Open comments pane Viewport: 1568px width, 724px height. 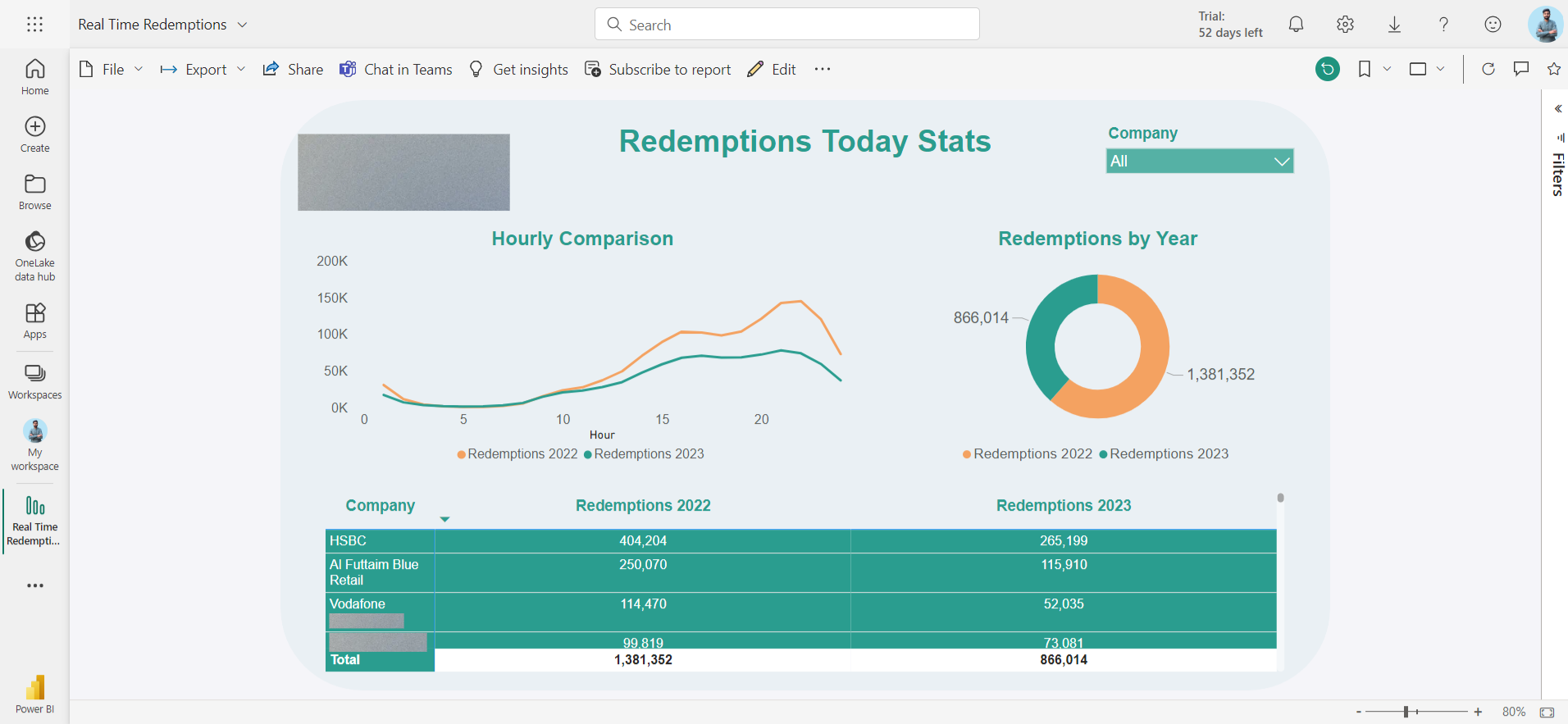[x=1521, y=69]
